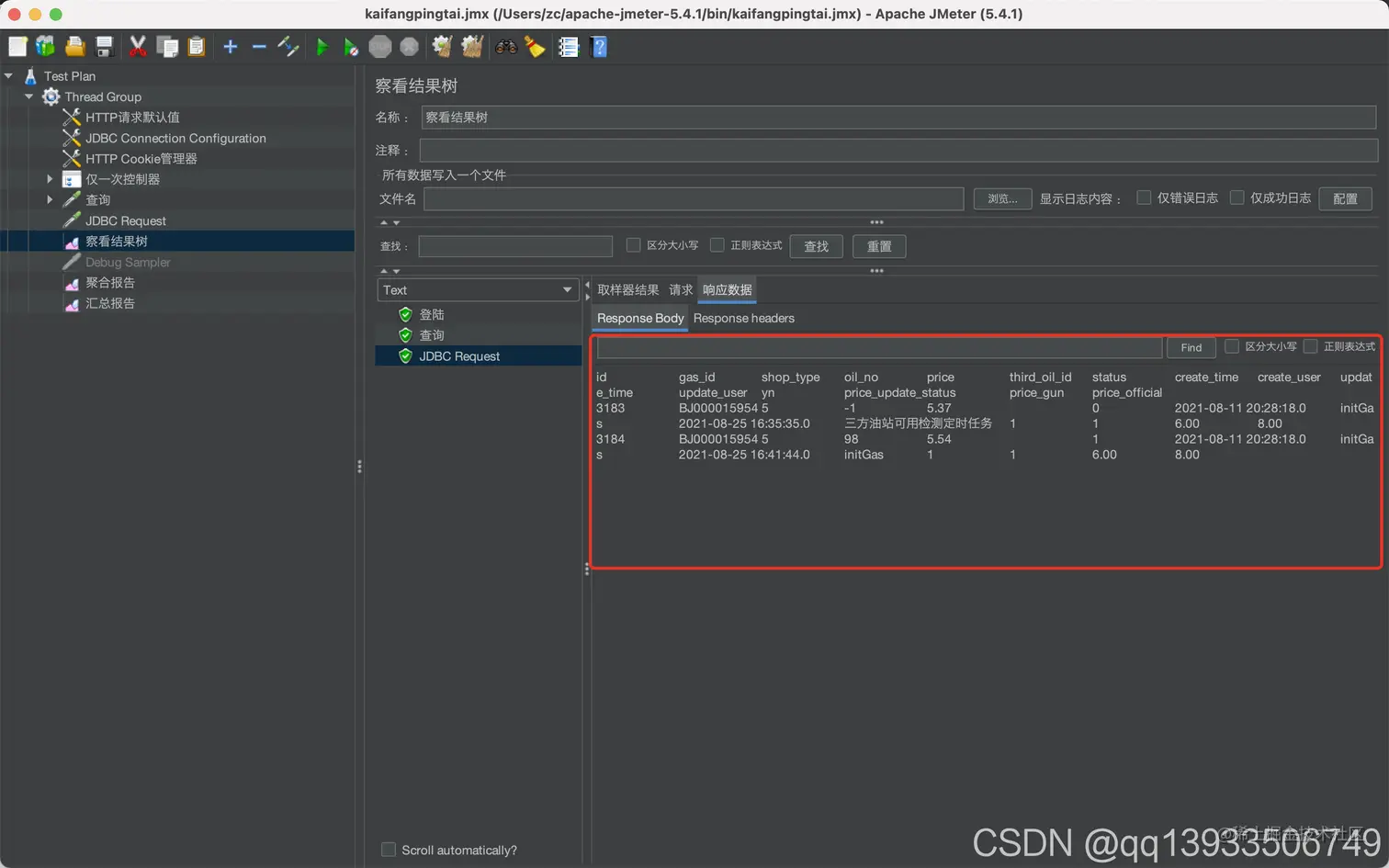This screenshot has height=868, width=1389.
Task: Select the Test Plan node
Action: coord(70,76)
